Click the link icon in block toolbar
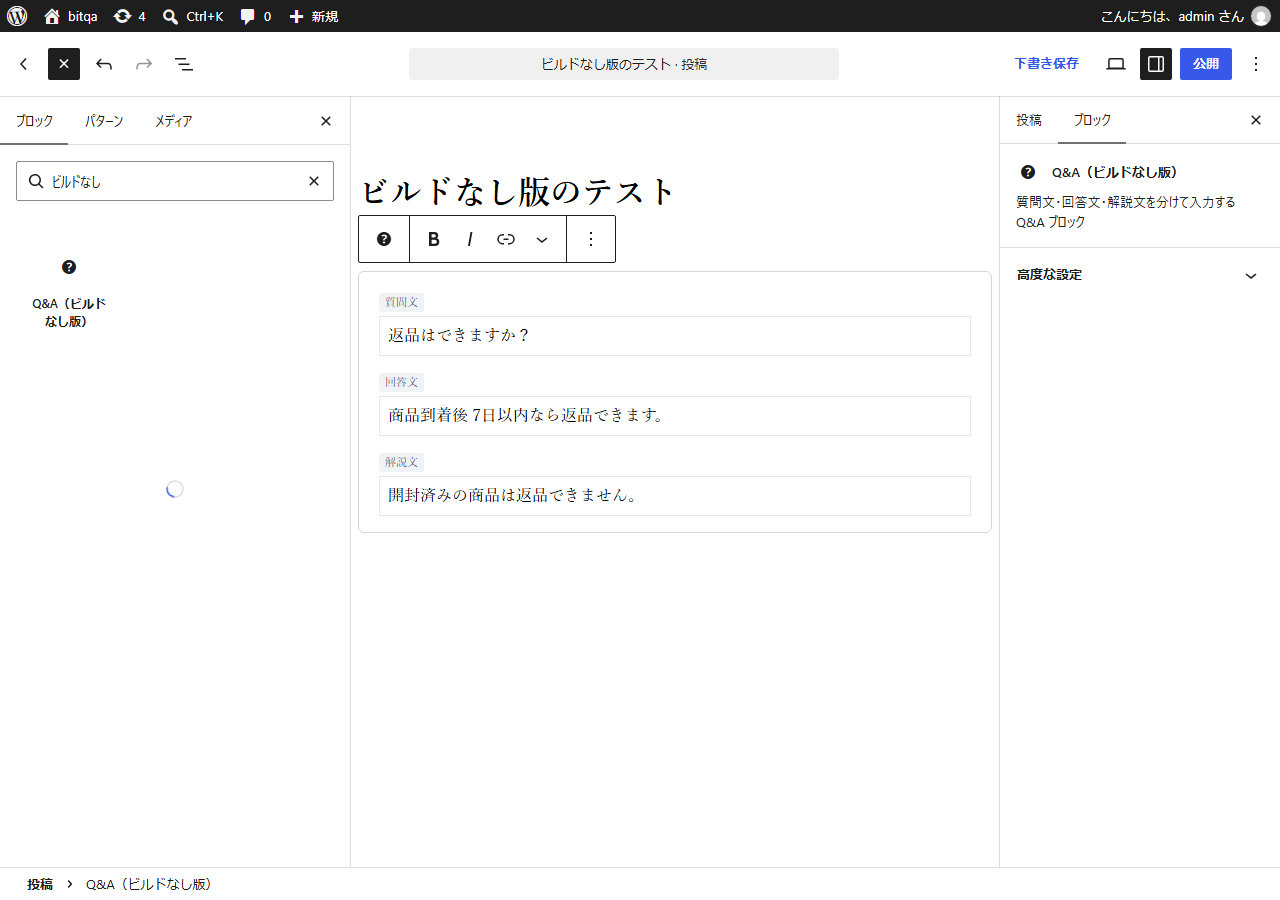This screenshot has height=900, width=1280. [x=506, y=239]
